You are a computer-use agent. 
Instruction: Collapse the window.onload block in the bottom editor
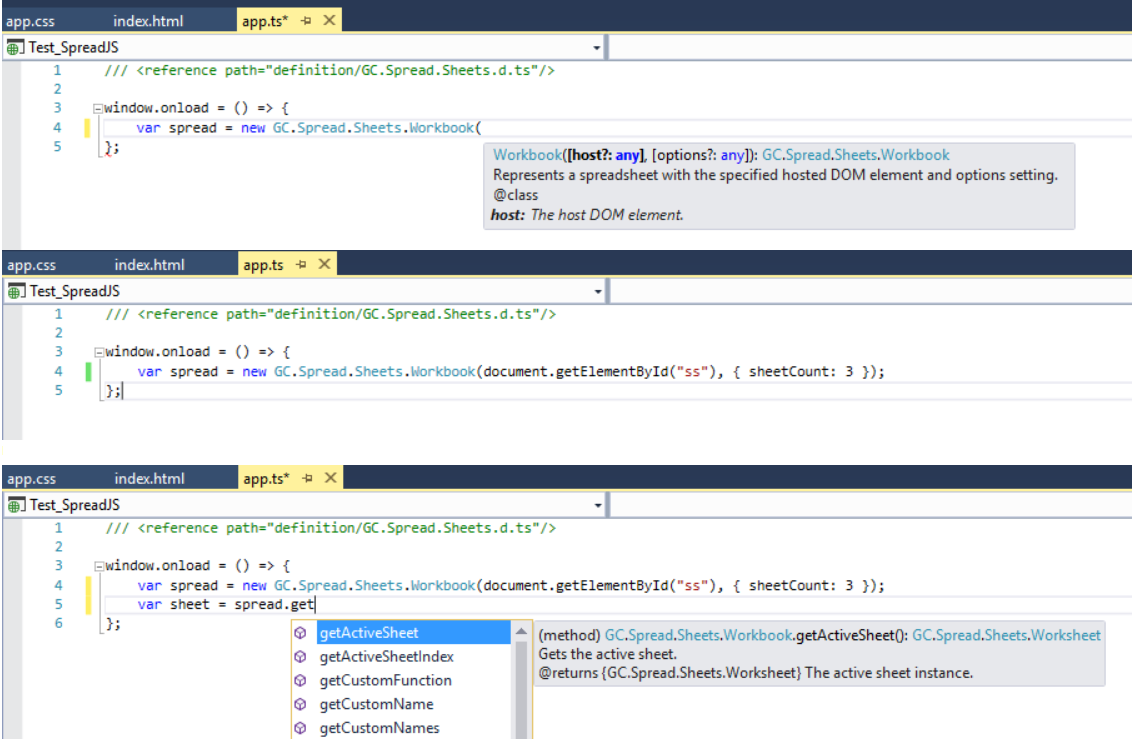click(97, 566)
